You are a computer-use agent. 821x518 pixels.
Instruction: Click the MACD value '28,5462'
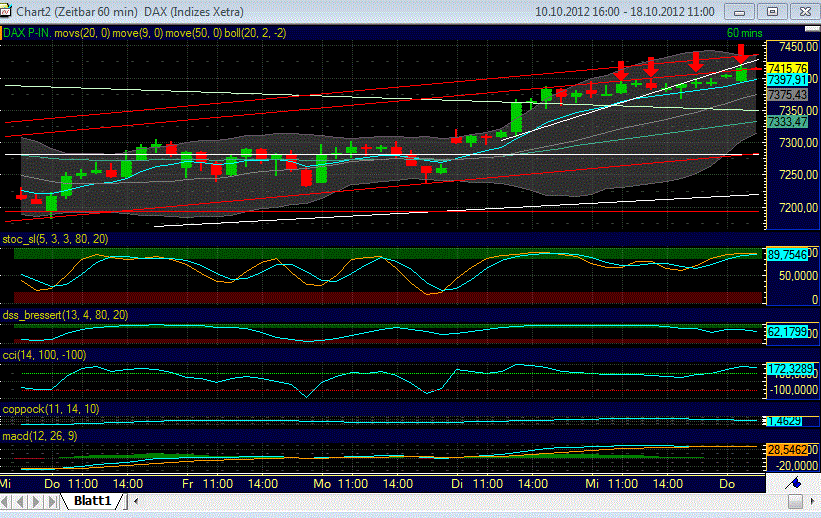[787, 450]
